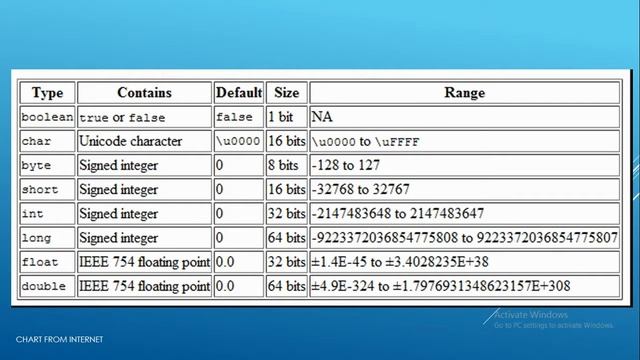Click the Size column header
The image size is (640, 360).
[287, 93]
